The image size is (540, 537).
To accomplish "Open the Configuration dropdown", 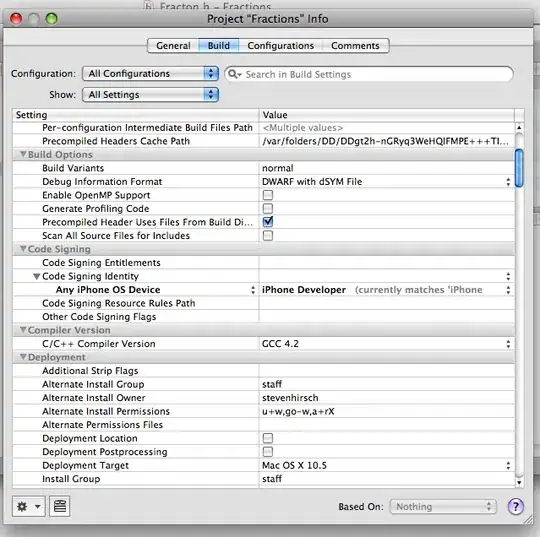I will [x=150, y=73].
